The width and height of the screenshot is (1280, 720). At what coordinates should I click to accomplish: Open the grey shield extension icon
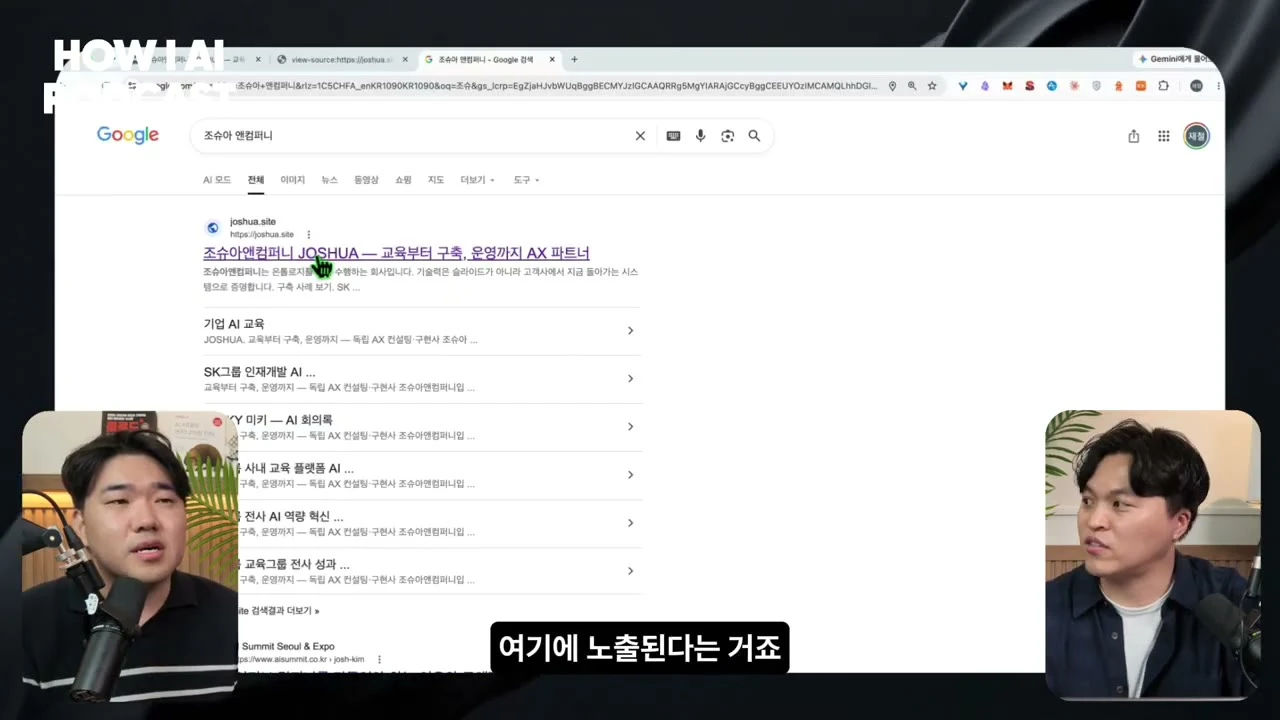1097,86
